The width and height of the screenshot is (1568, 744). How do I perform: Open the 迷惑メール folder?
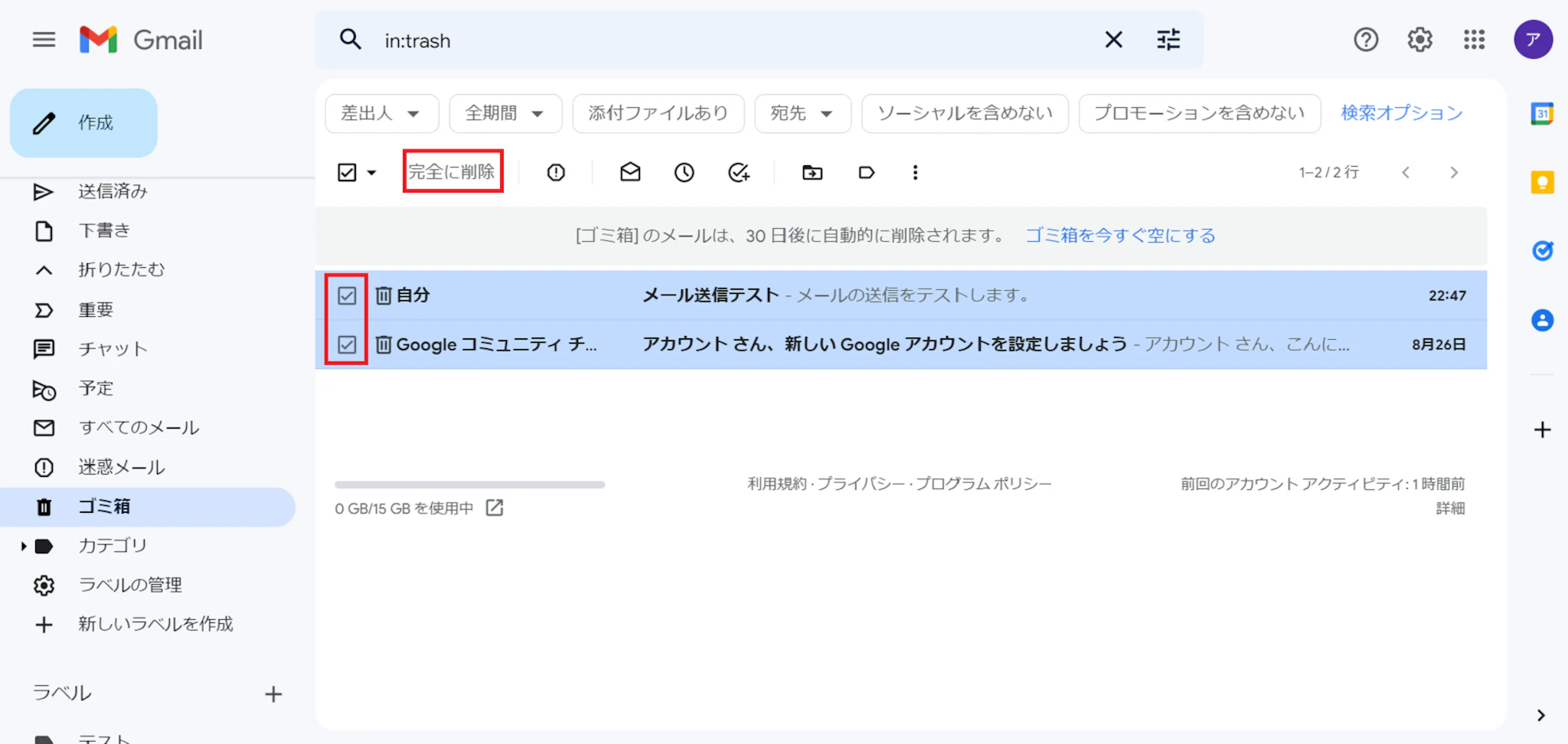pos(121,467)
